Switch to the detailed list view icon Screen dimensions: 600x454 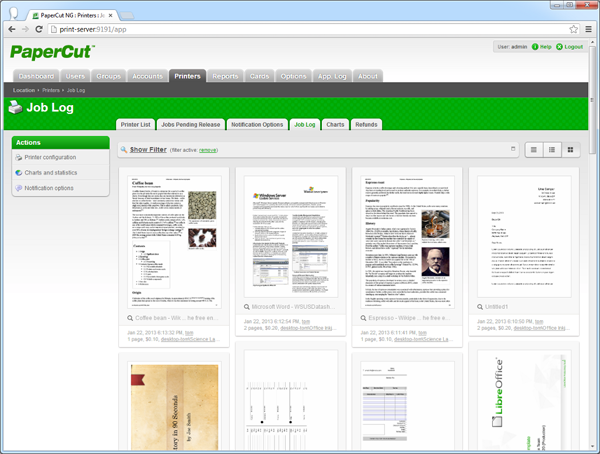552,149
